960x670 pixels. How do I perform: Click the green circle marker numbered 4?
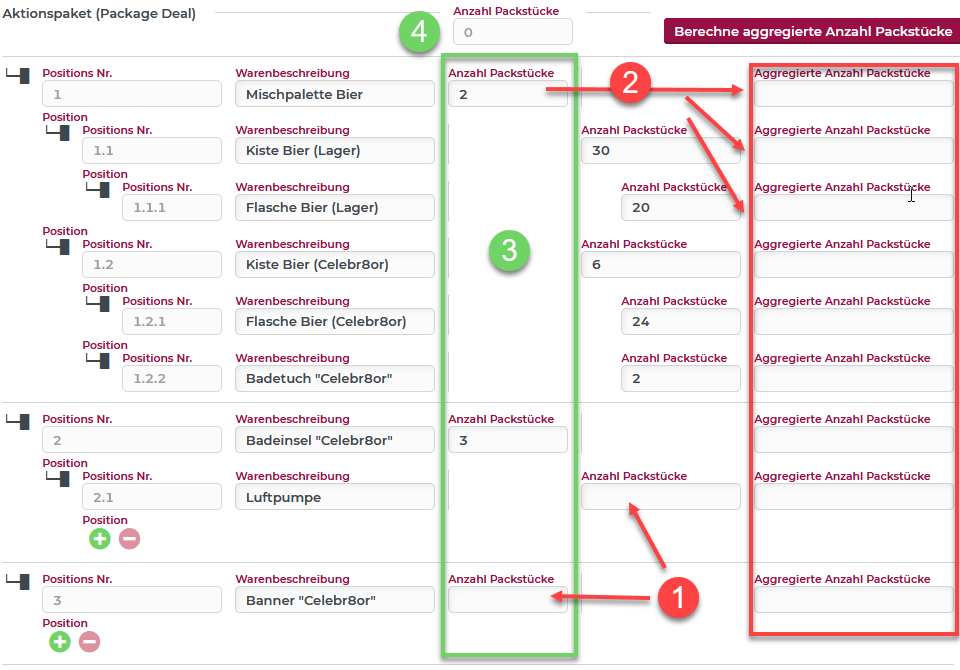[x=420, y=32]
